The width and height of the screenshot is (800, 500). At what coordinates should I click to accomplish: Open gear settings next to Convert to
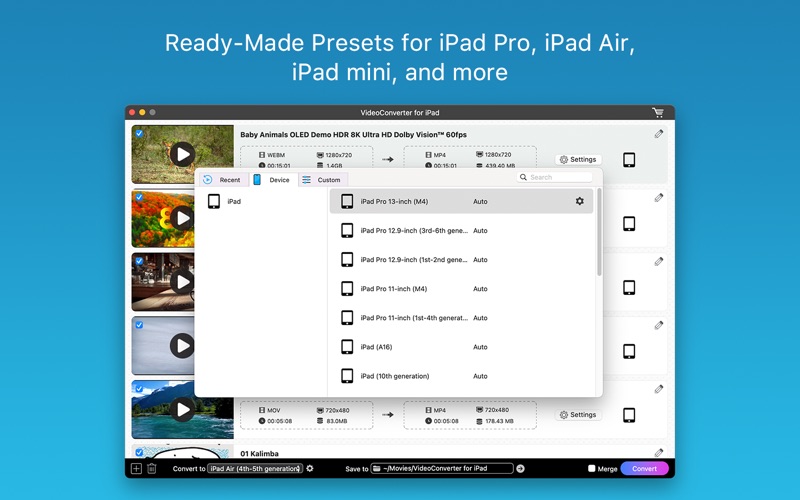coord(310,468)
